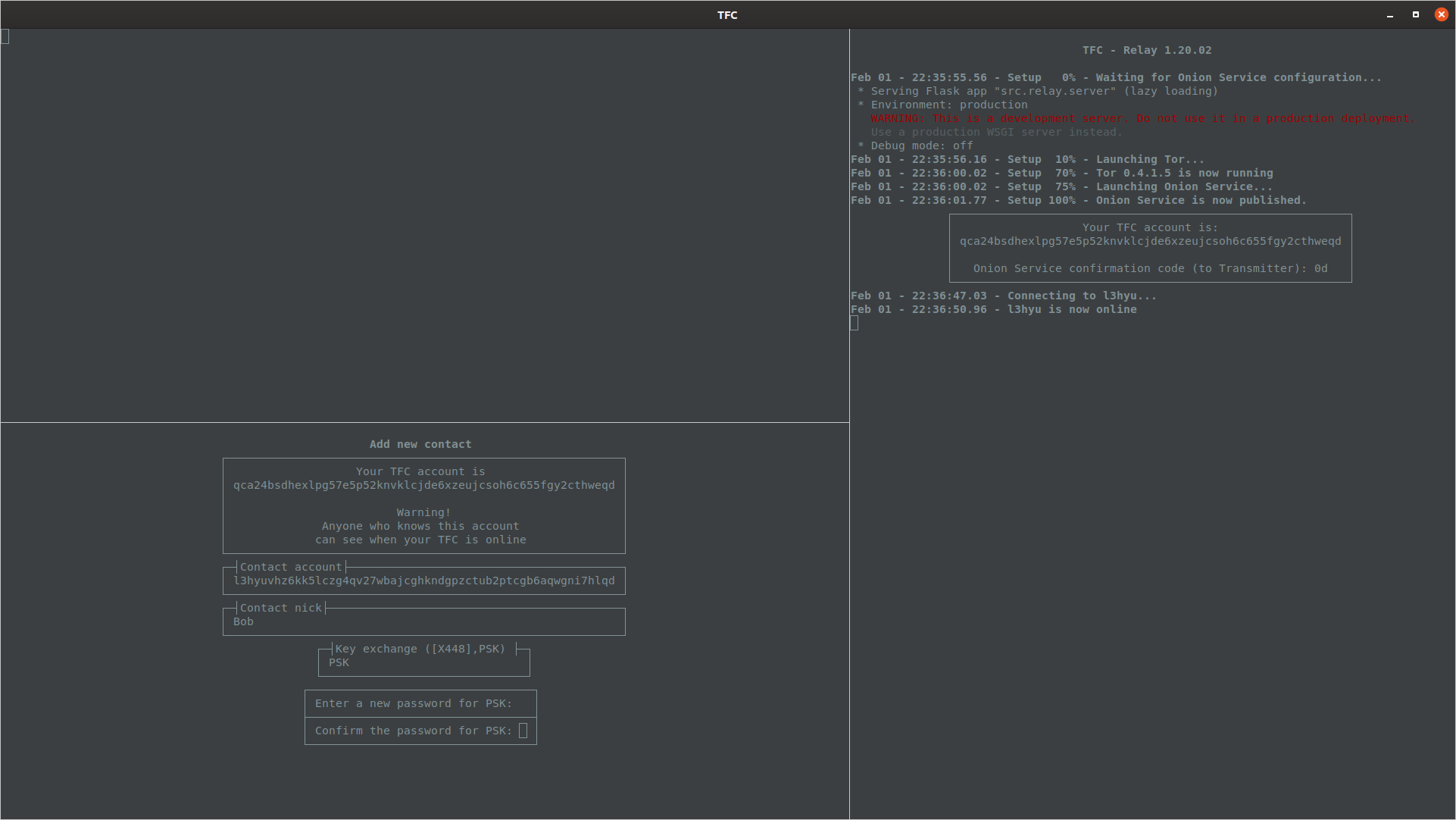The width and height of the screenshot is (1456, 820).
Task: Click the cursor block below Relay log
Action: pos(855,323)
